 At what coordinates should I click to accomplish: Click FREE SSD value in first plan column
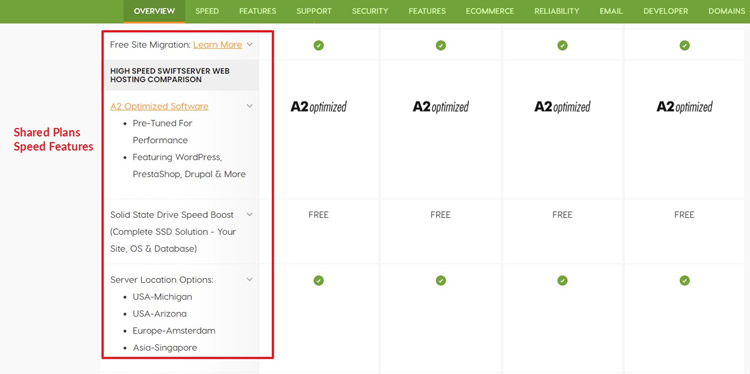[319, 215]
